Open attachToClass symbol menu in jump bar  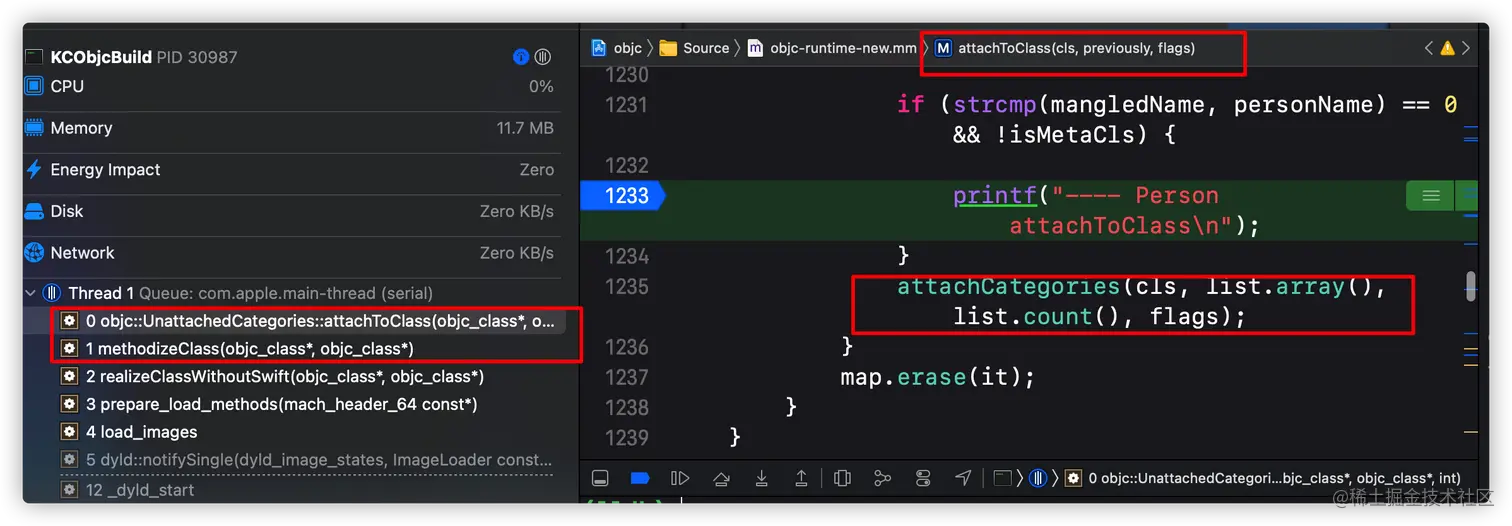[x=1065, y=48]
